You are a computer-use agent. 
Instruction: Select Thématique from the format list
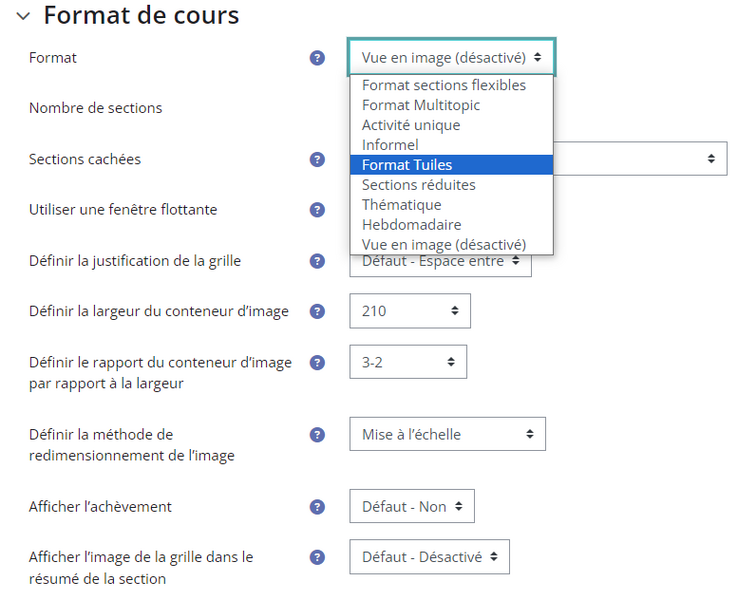pyautogui.click(x=451, y=205)
